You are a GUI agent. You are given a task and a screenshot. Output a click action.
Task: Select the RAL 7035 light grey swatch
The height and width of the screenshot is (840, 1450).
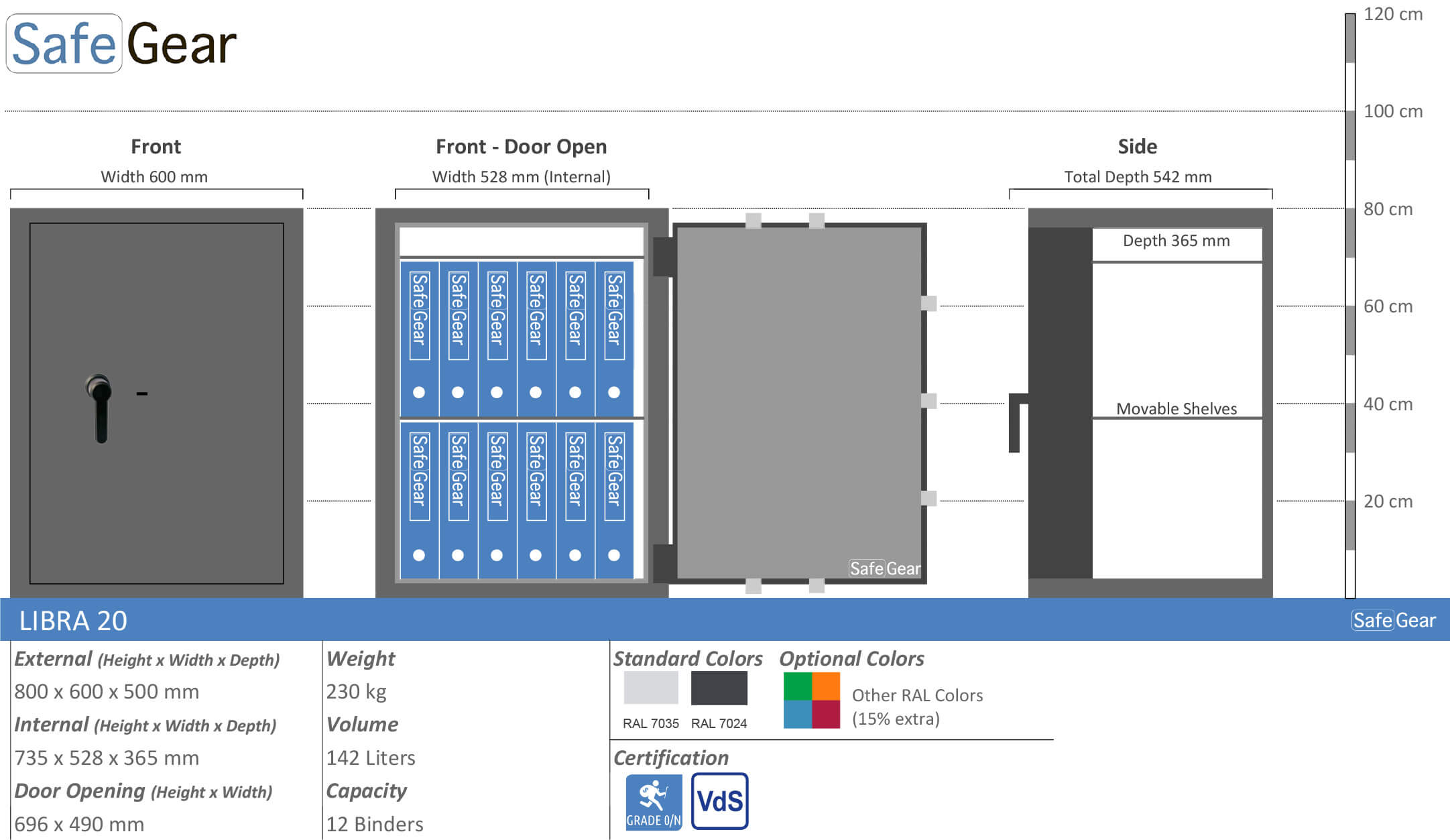click(x=651, y=688)
